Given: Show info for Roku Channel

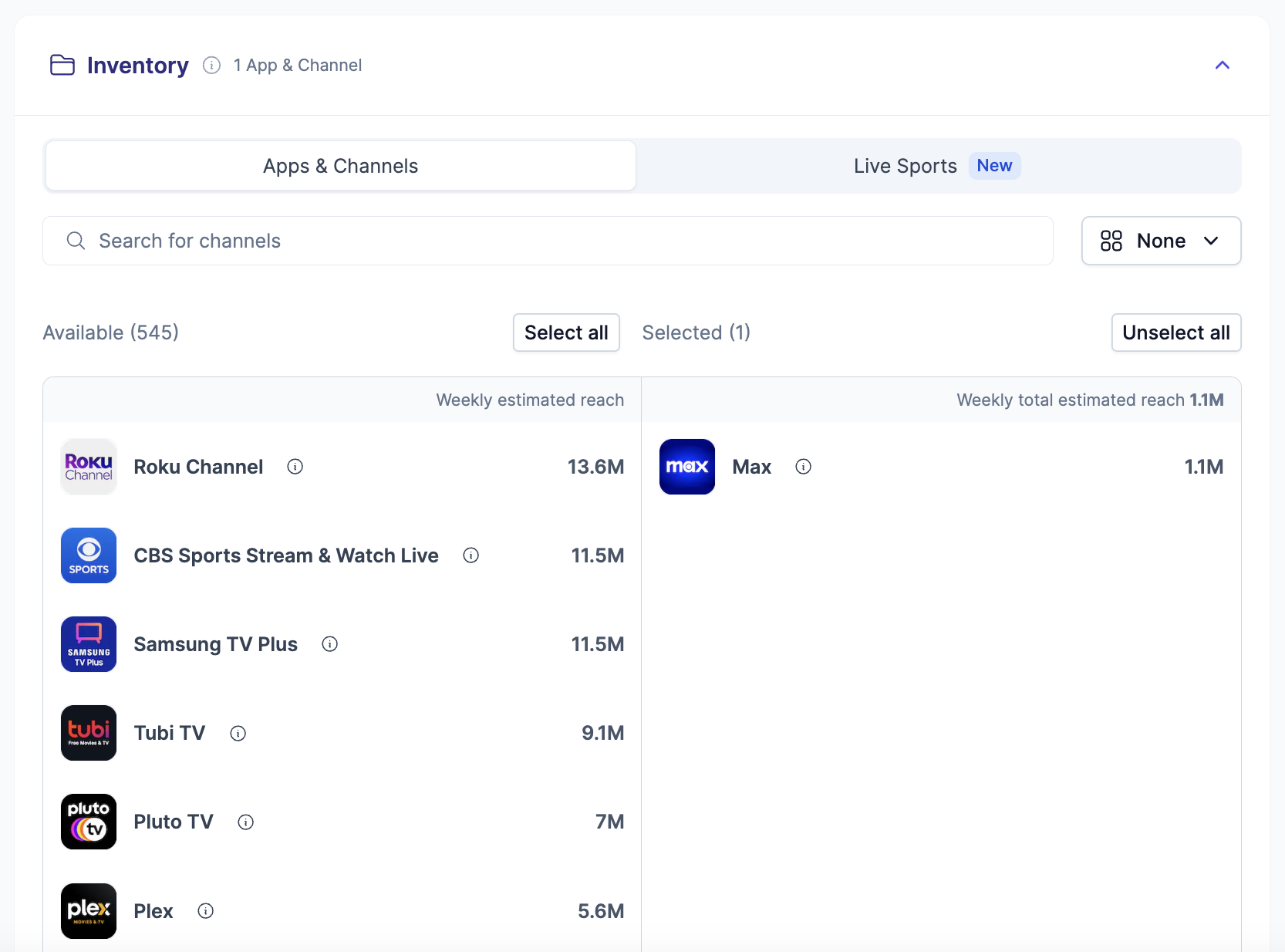Looking at the screenshot, I should click(x=295, y=467).
